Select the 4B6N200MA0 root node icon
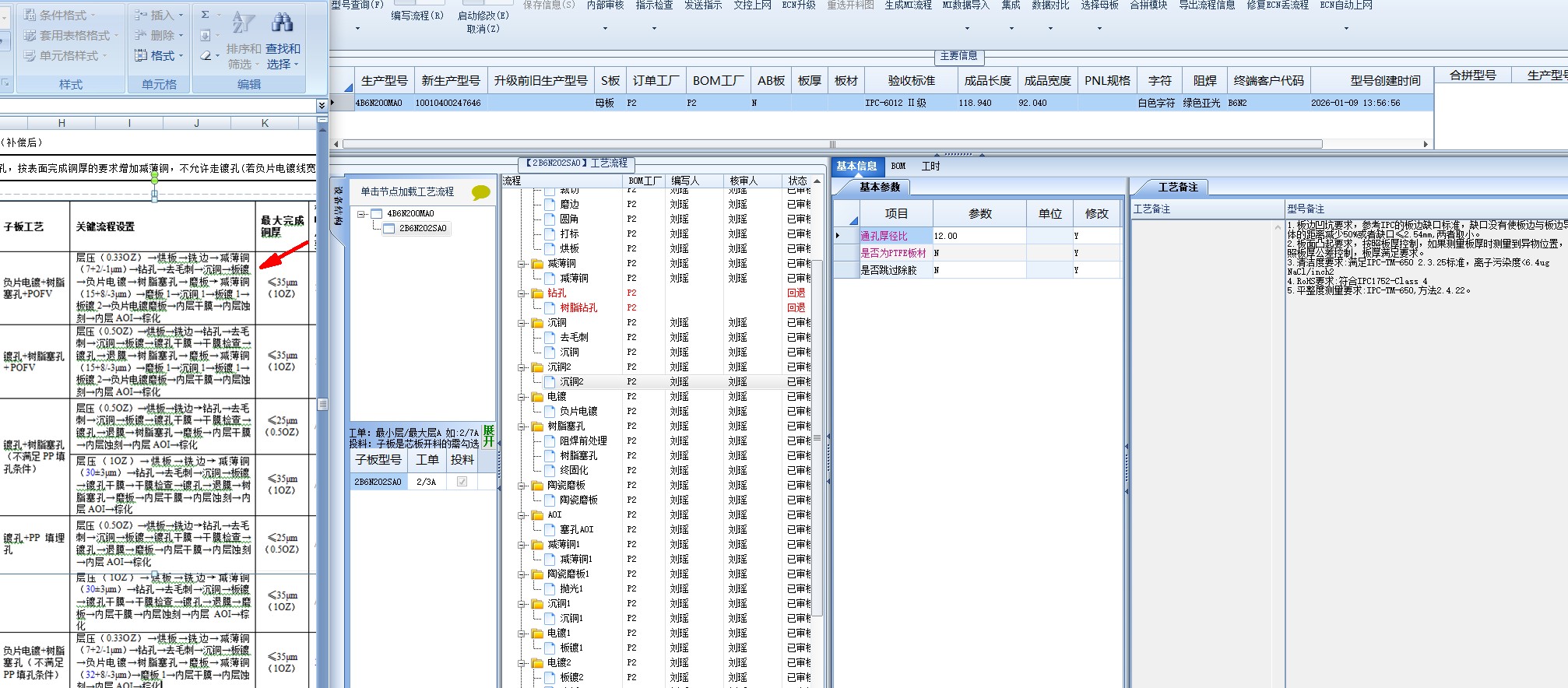 click(377, 213)
